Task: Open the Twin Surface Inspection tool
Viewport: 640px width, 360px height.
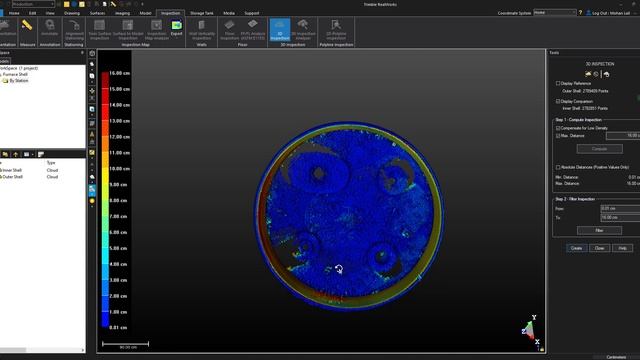Action: 99,29
